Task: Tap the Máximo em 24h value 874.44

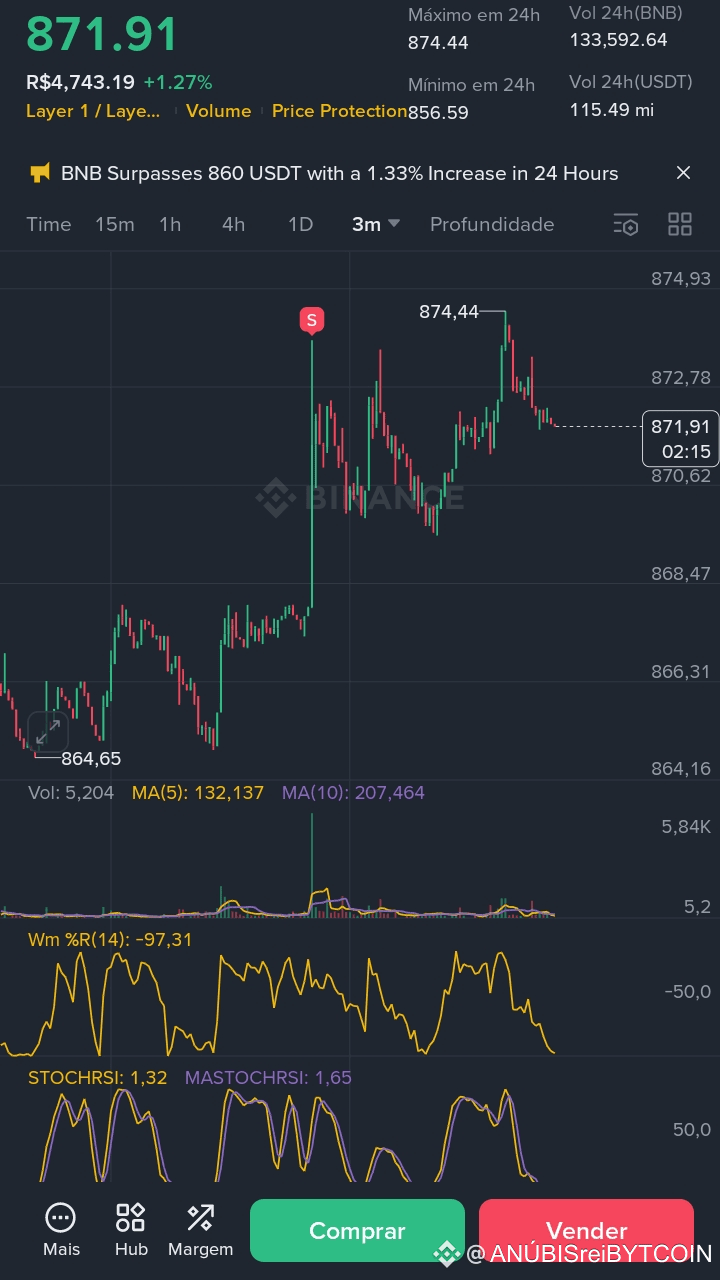Action: 438,43
